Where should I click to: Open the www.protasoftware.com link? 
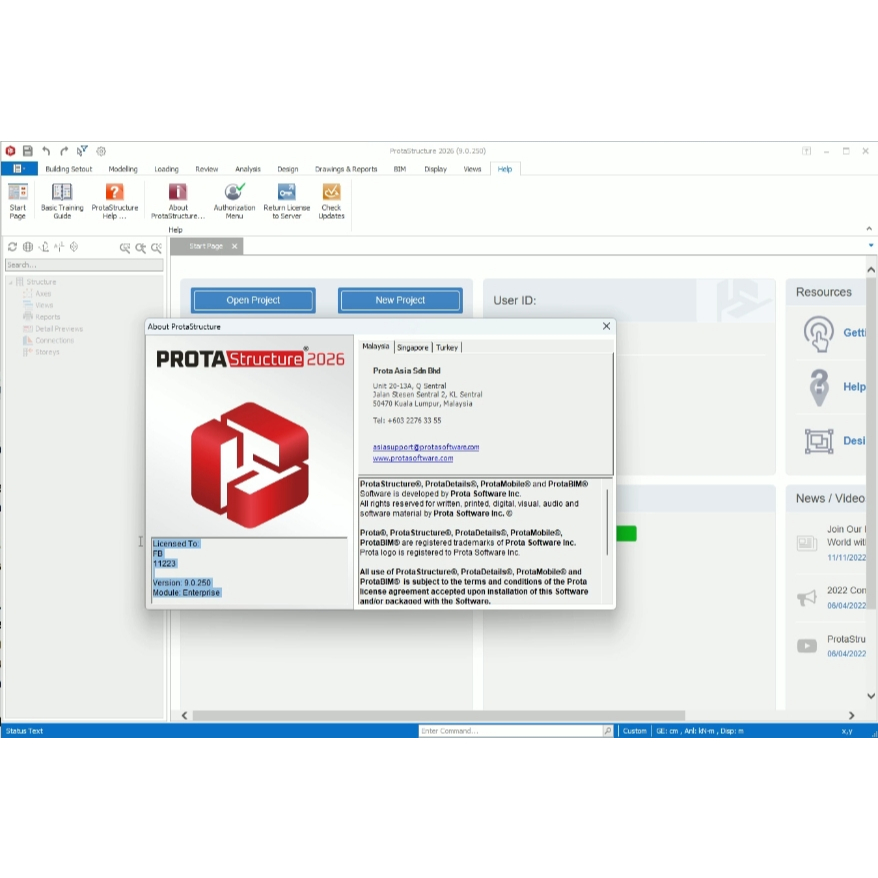[413, 458]
